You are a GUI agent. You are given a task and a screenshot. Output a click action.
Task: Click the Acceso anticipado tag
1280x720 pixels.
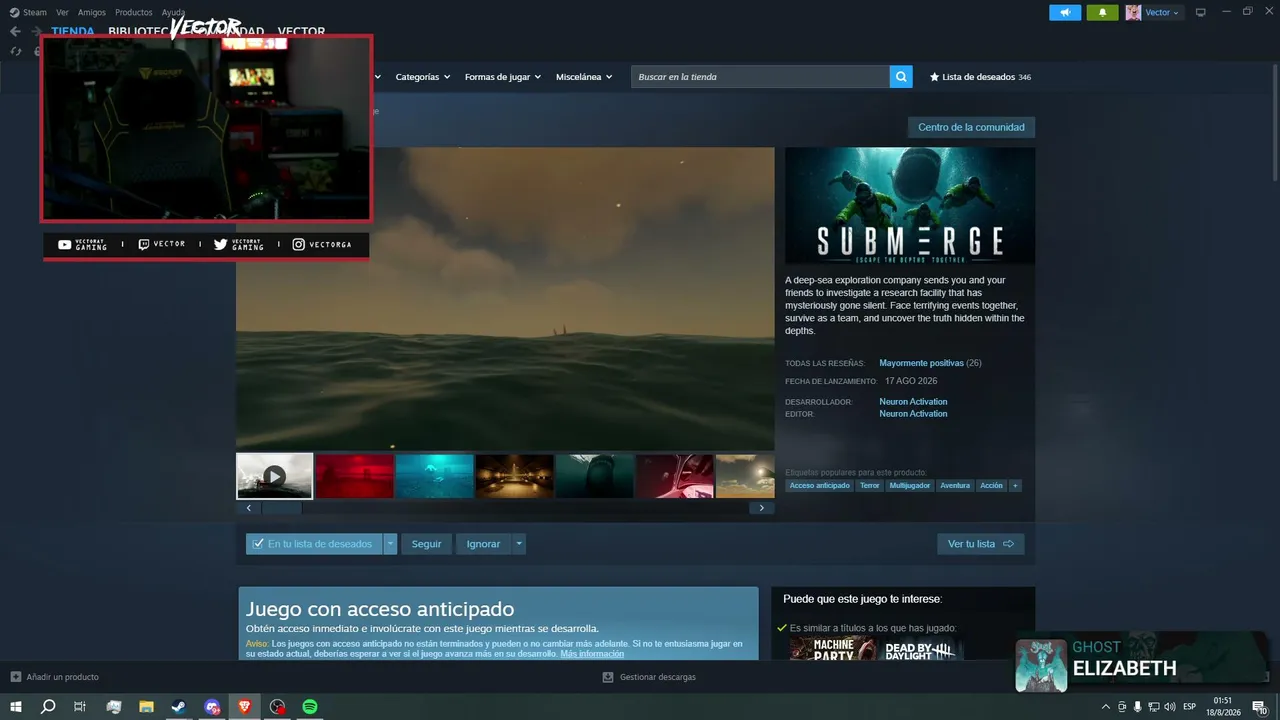pos(819,486)
